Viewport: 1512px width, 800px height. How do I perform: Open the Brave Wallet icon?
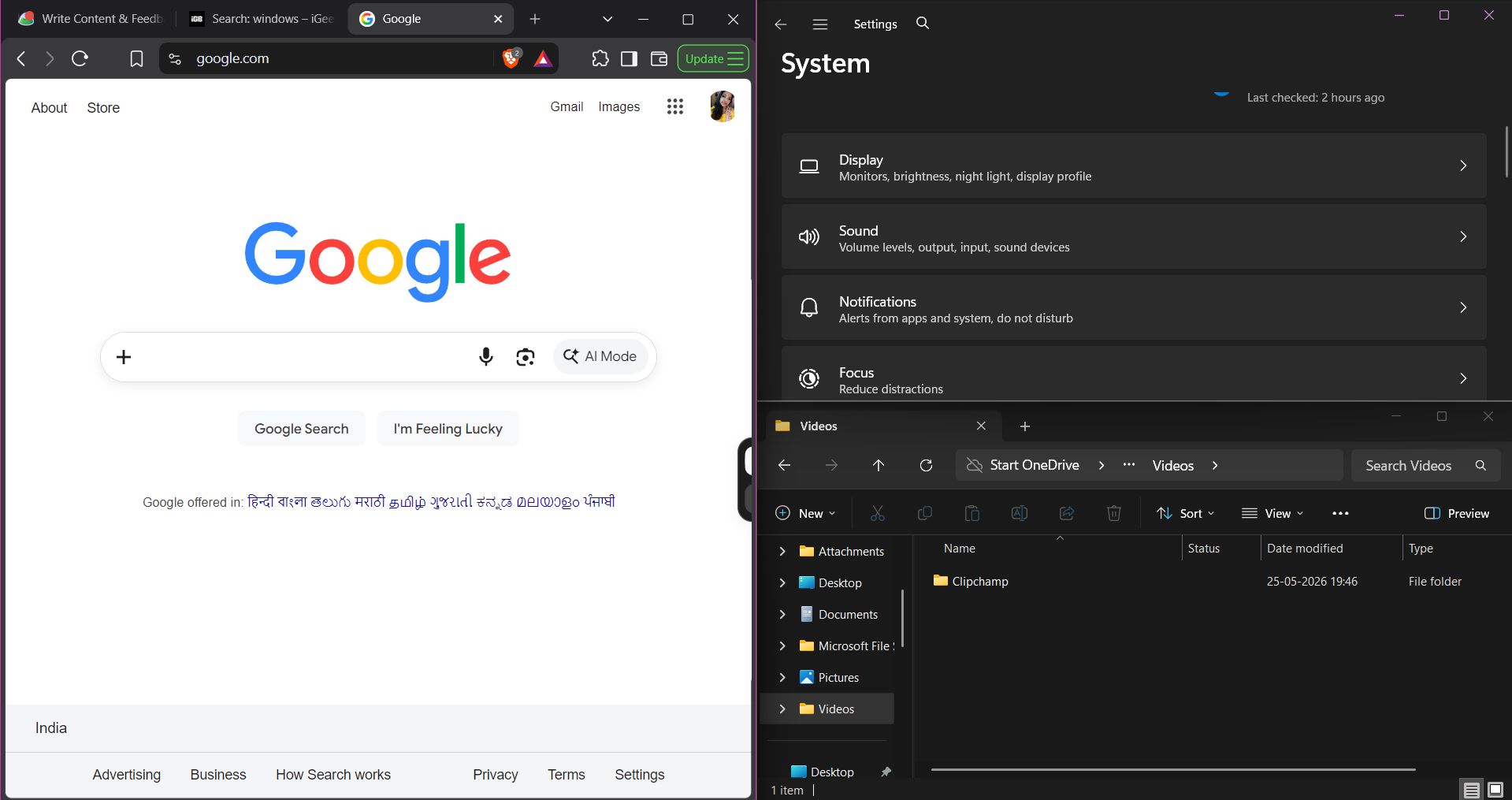[659, 58]
